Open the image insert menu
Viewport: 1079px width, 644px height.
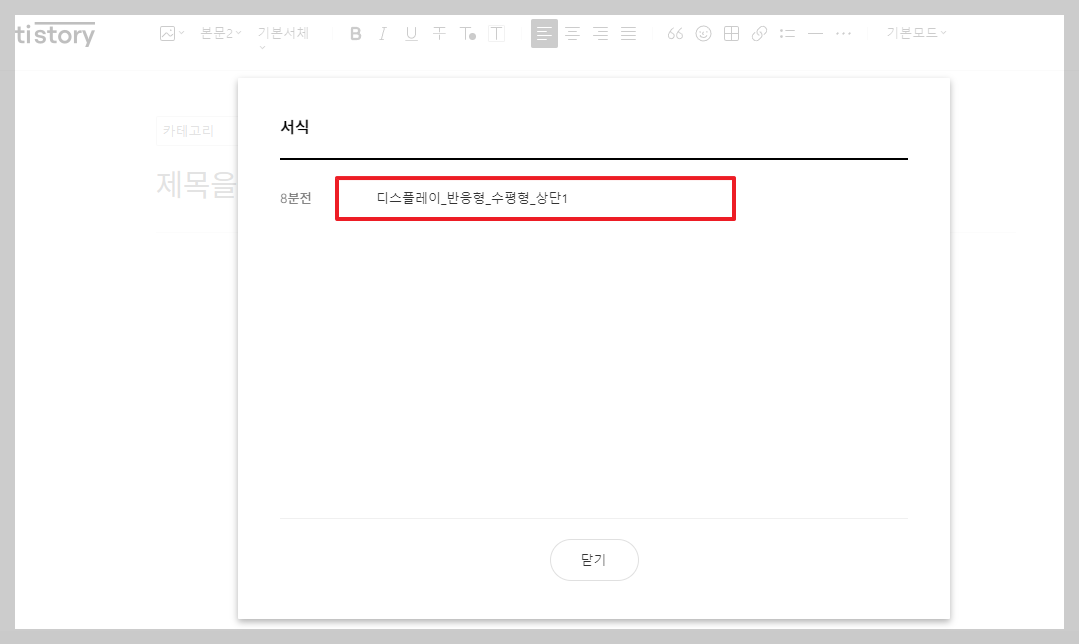pos(170,33)
